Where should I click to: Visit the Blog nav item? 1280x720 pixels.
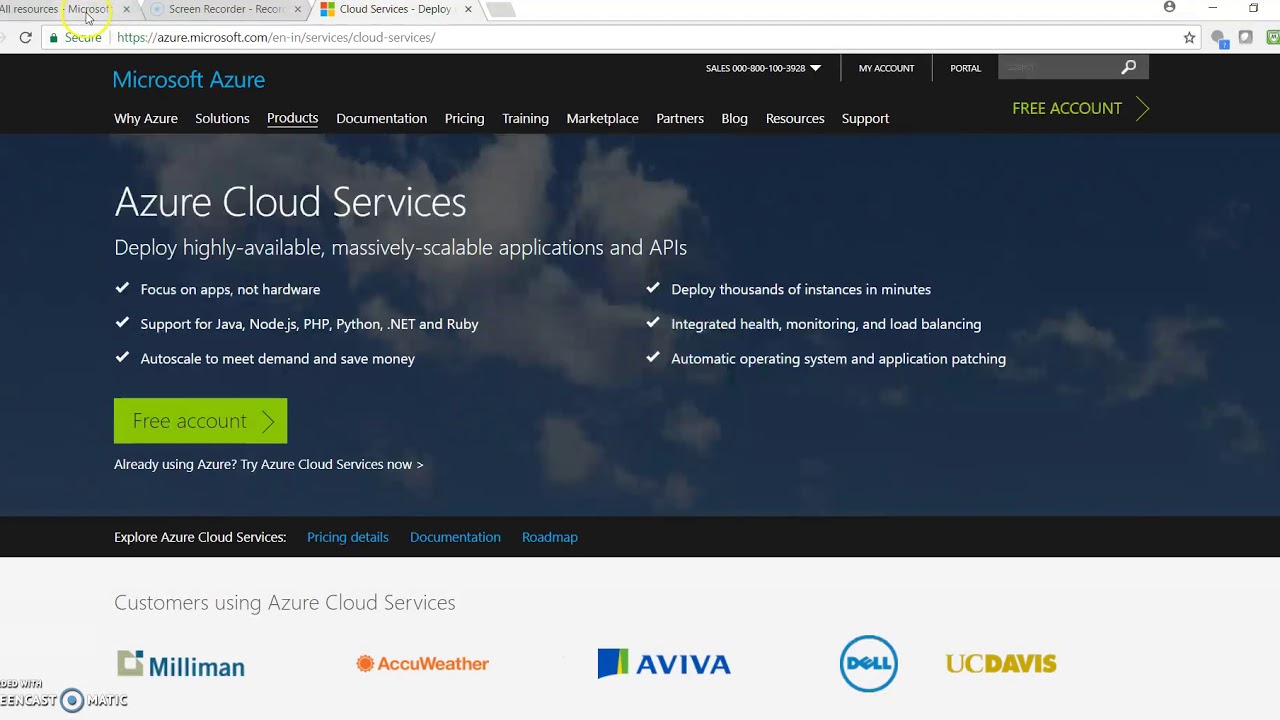(x=734, y=118)
